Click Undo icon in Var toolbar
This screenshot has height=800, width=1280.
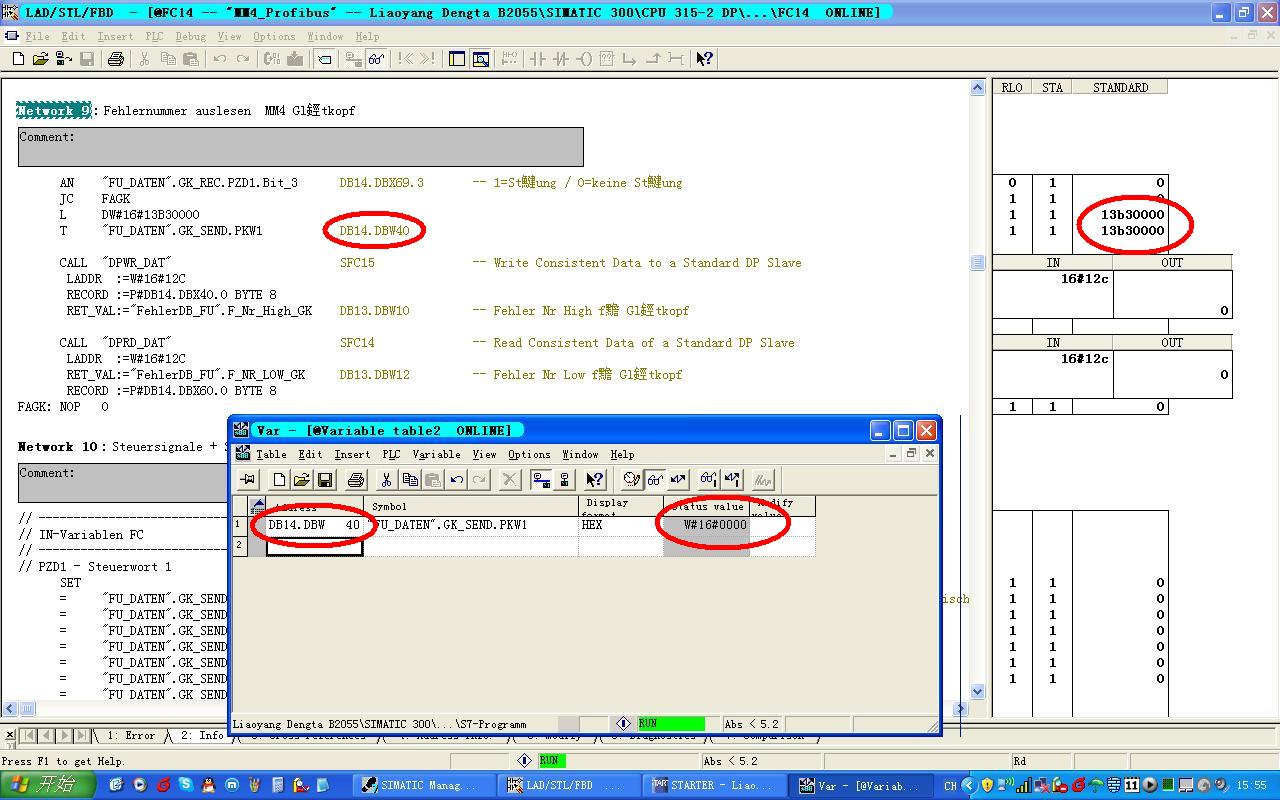[456, 480]
